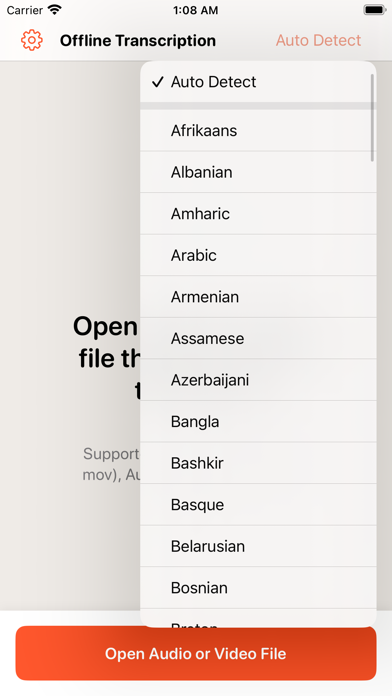Tap the battery indicator icon
This screenshot has height=696, width=392.
(x=374, y=10)
